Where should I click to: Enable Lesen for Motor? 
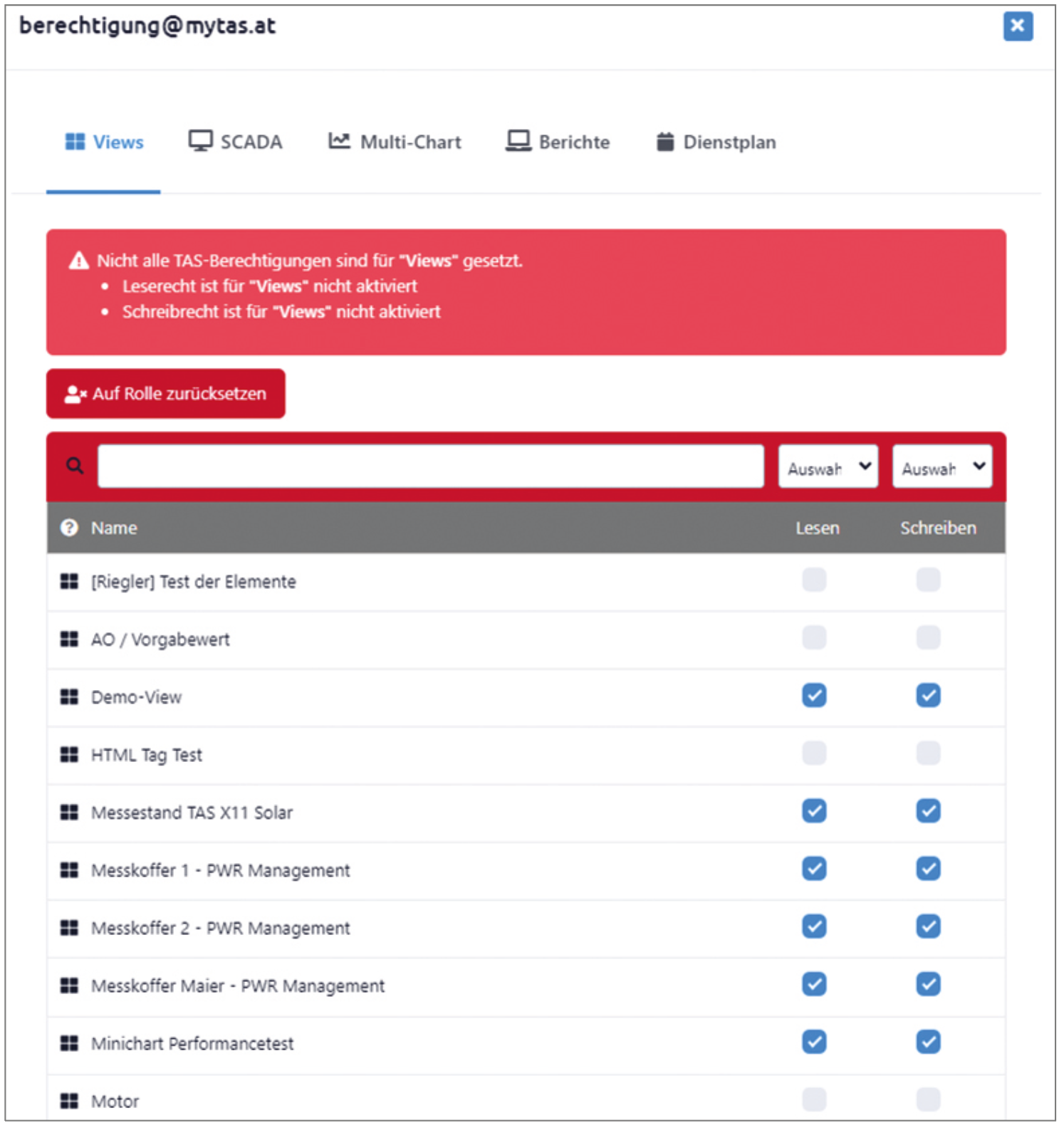814,1099
